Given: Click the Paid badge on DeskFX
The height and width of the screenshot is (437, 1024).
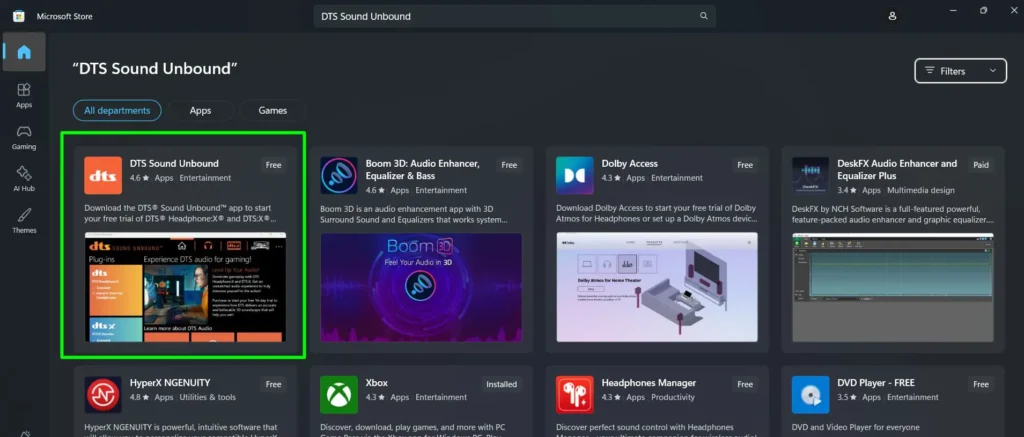Looking at the screenshot, I should (x=981, y=165).
